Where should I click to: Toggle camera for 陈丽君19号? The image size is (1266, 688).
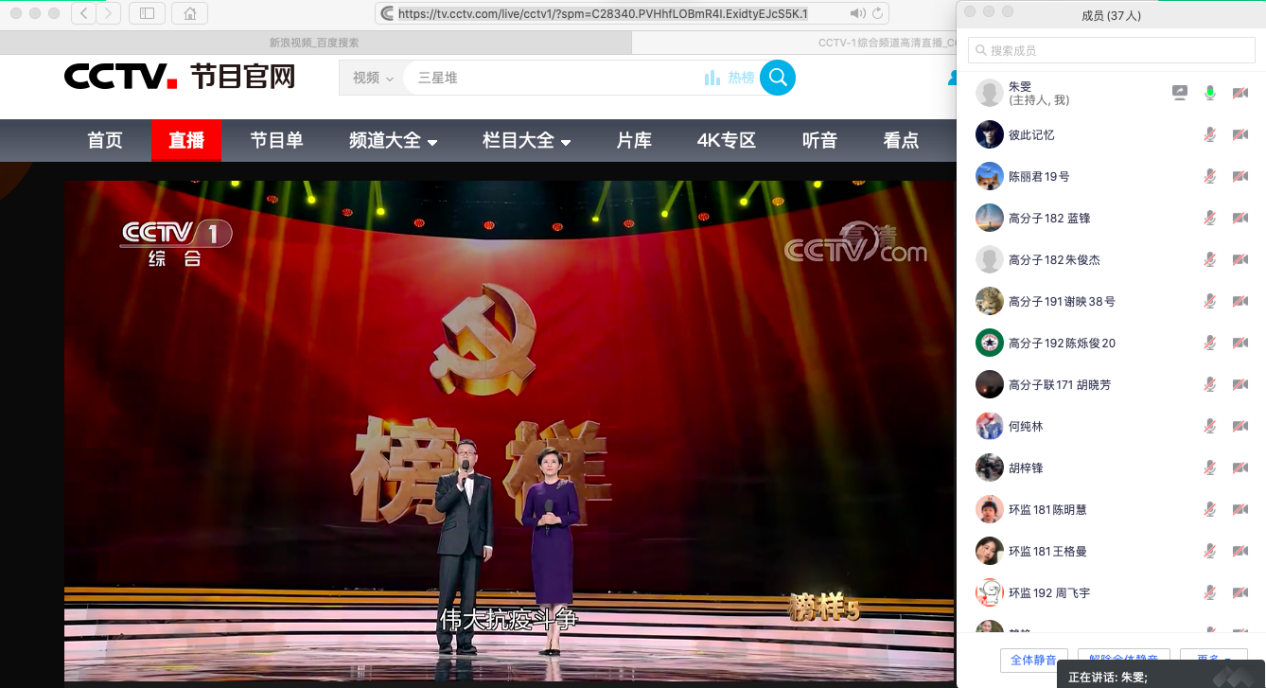tap(1240, 177)
